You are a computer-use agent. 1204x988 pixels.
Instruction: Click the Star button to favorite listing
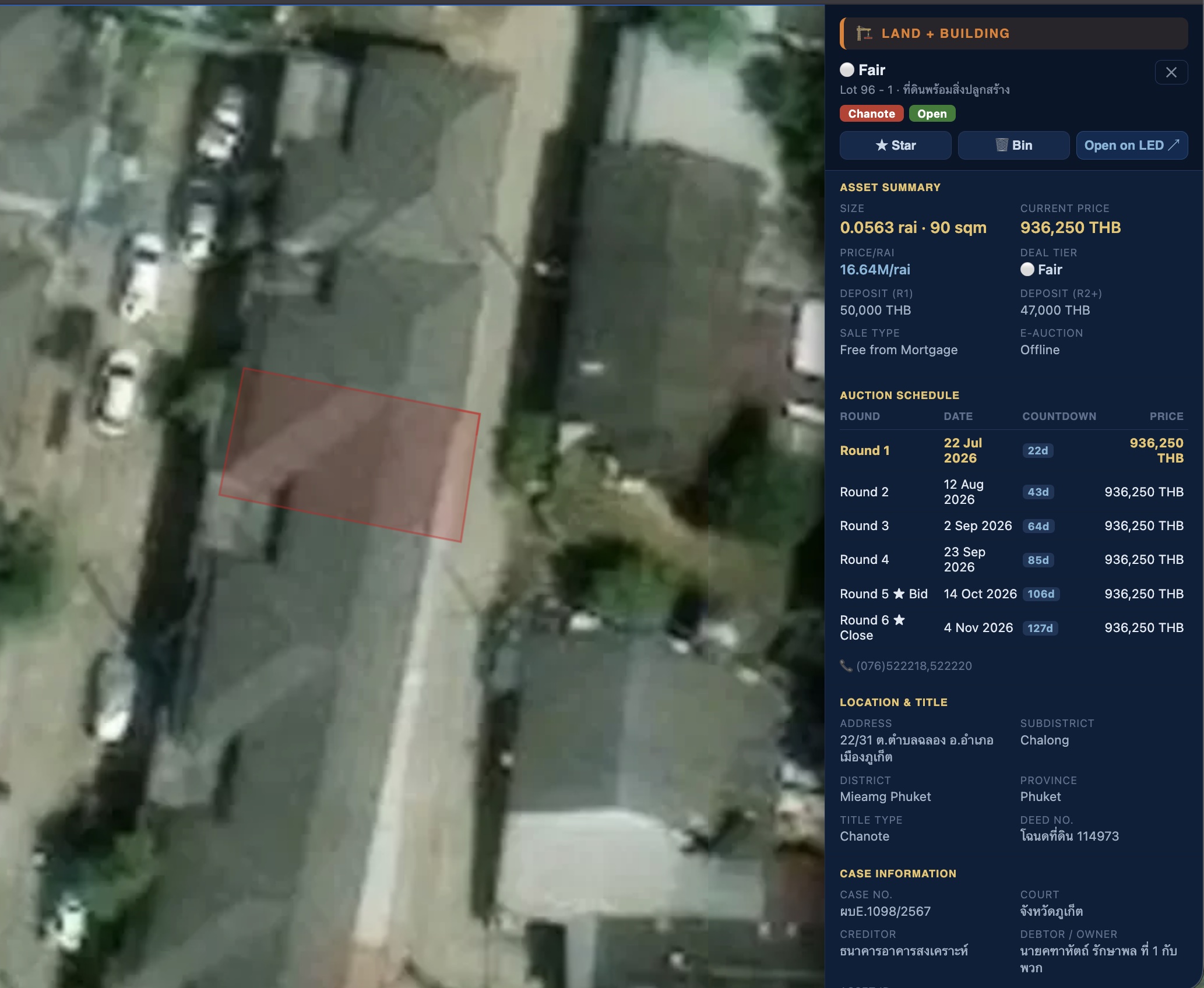895,146
